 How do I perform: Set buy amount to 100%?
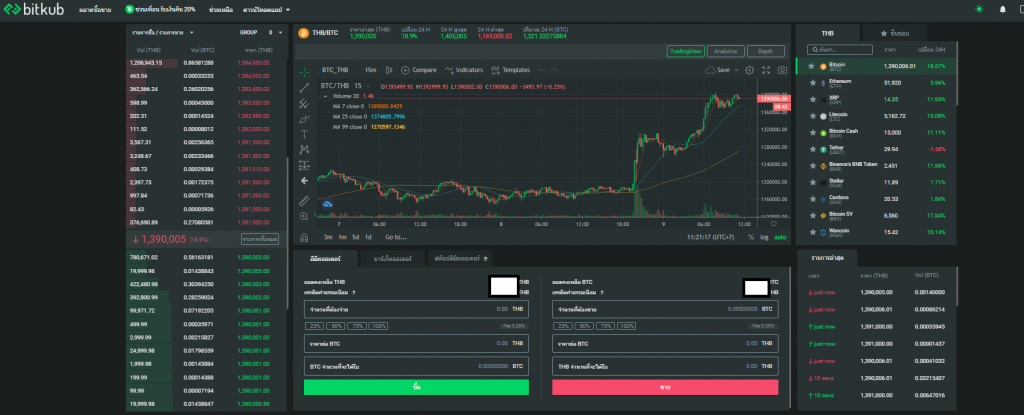pyautogui.click(x=378, y=325)
